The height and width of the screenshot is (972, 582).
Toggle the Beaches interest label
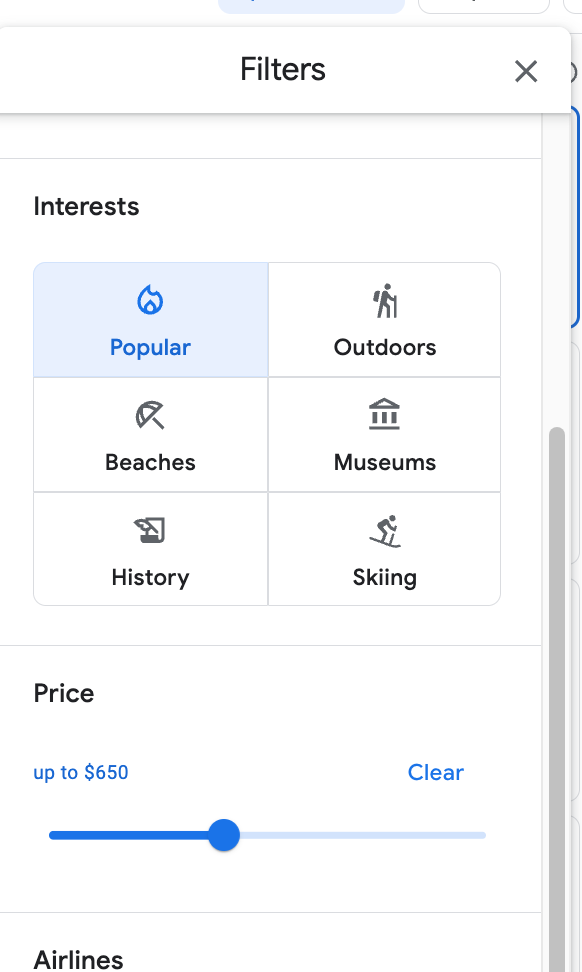click(150, 462)
